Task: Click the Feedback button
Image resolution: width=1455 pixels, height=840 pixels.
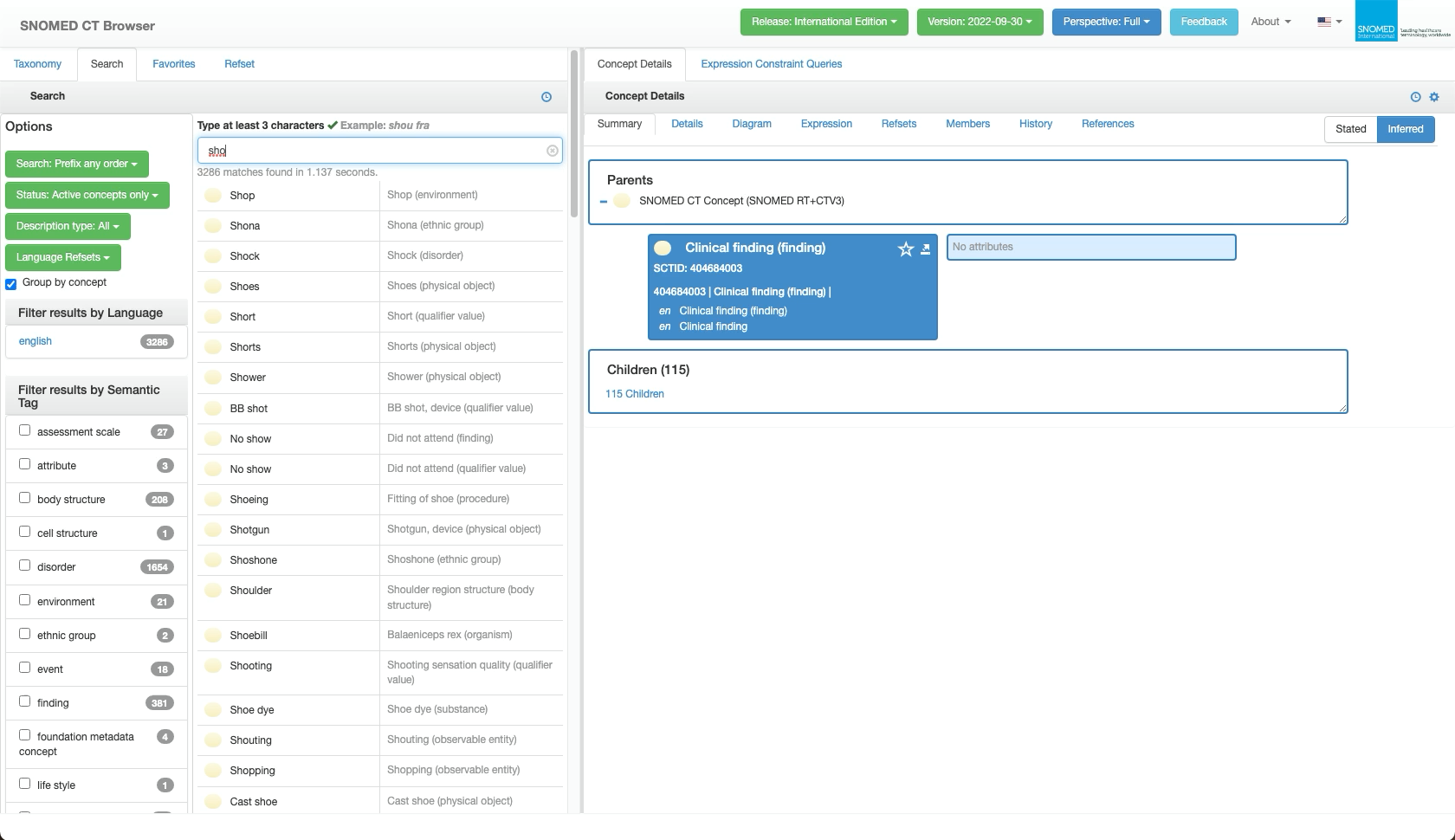Action: pos(1204,22)
